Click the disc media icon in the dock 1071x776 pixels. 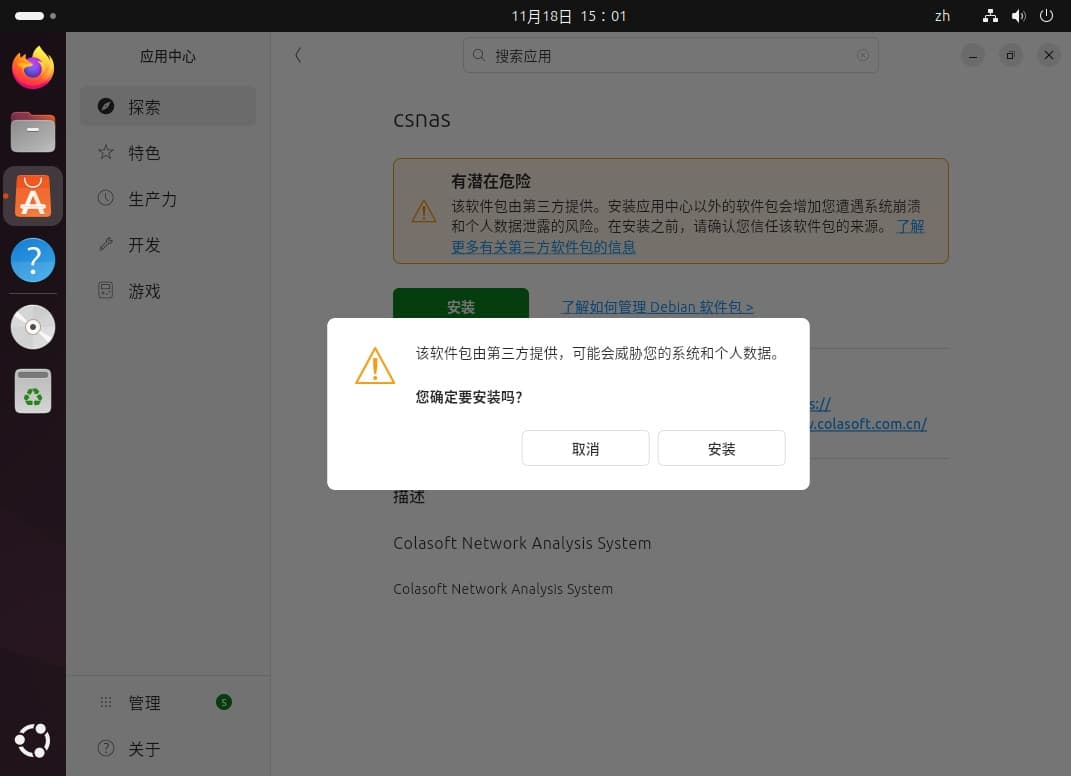click(33, 327)
